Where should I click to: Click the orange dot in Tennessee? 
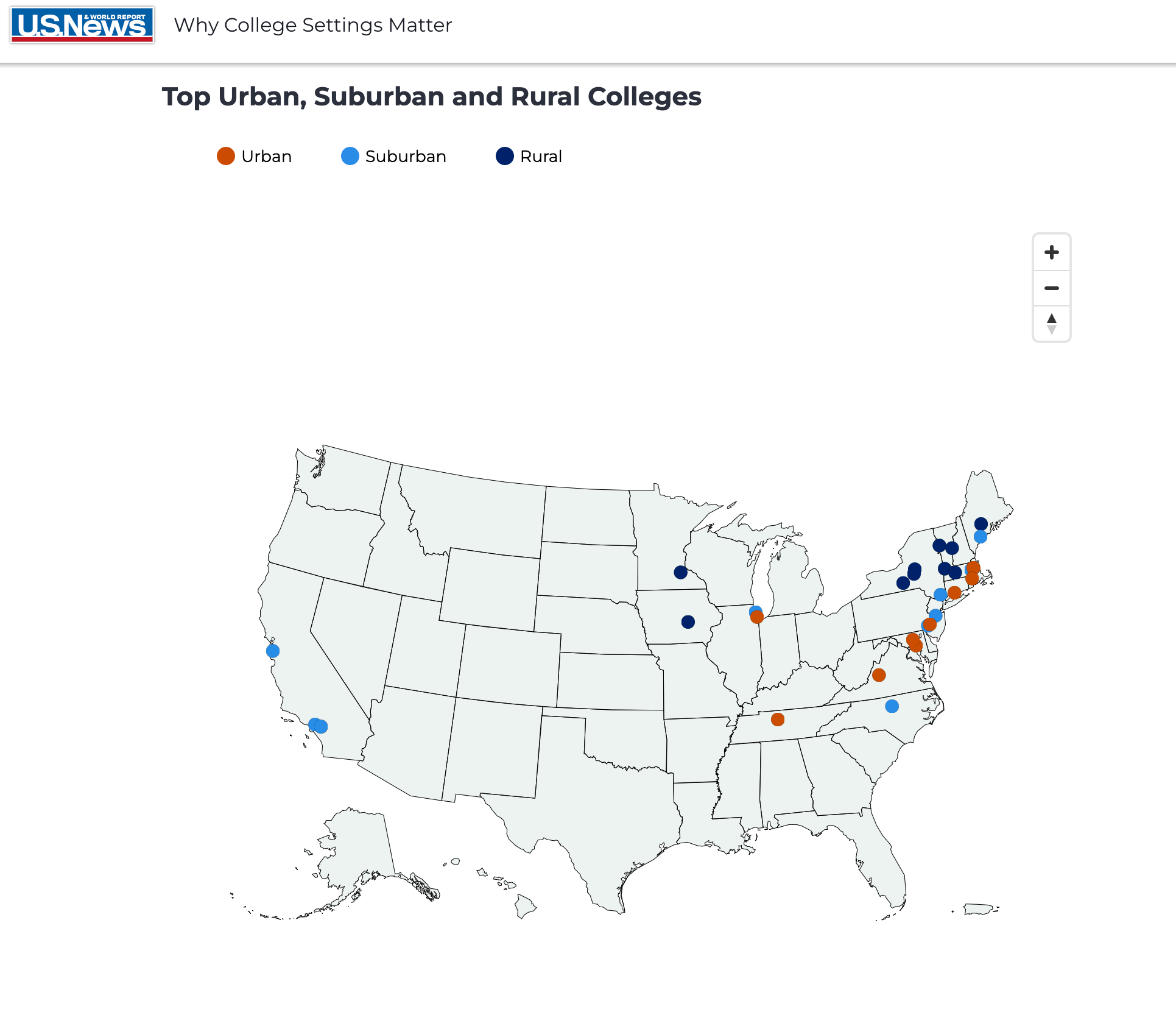coord(777,720)
